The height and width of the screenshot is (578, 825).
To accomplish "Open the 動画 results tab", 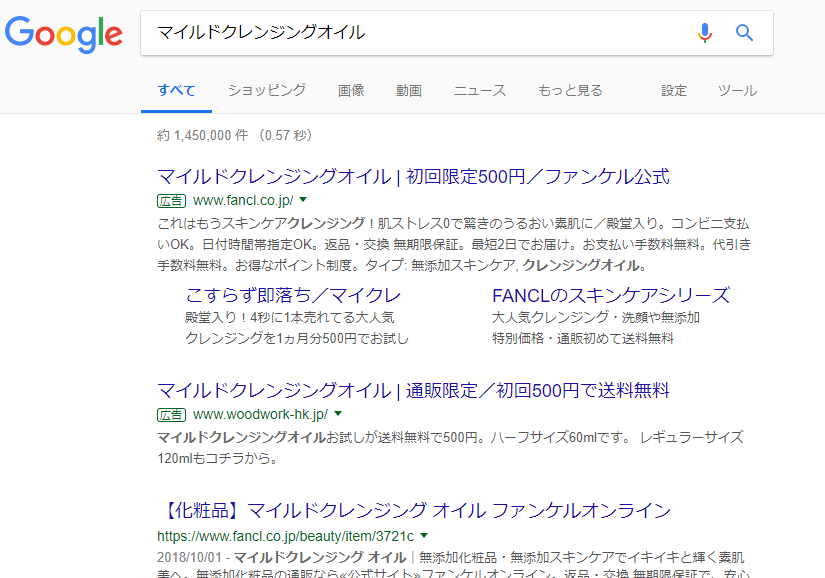I will tap(409, 90).
